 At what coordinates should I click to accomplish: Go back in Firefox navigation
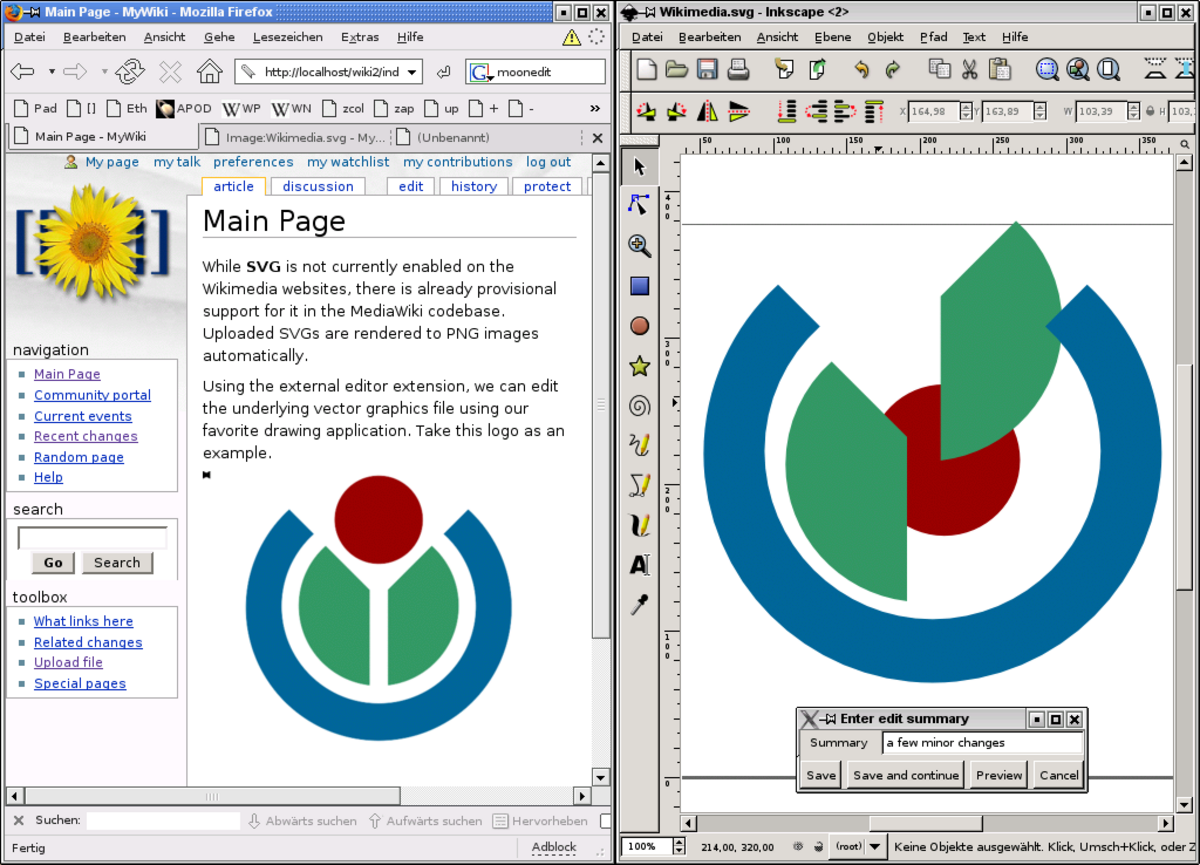(x=22, y=71)
